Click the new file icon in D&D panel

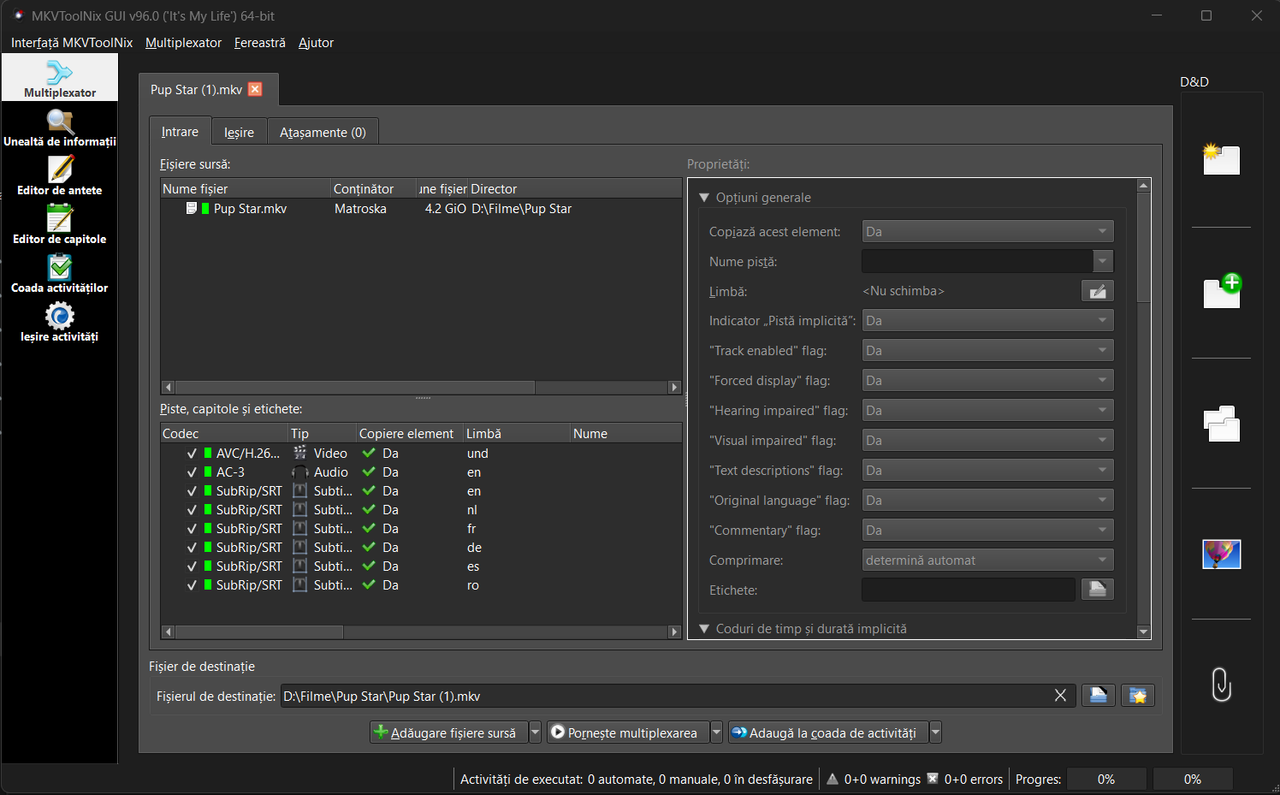coord(1221,159)
